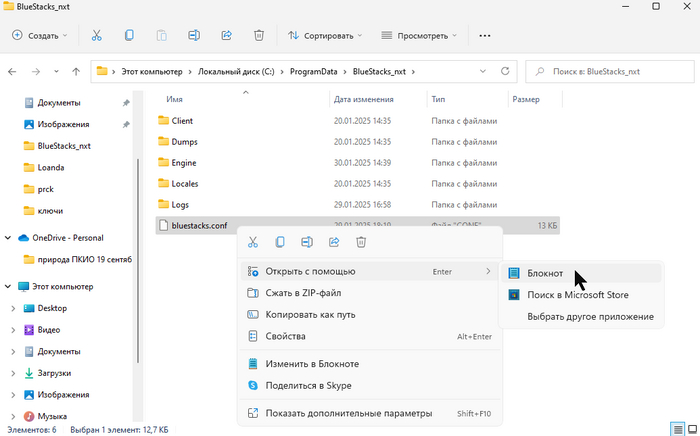Open the recent locations chevron next to forward arrow

pyautogui.click(x=56, y=71)
